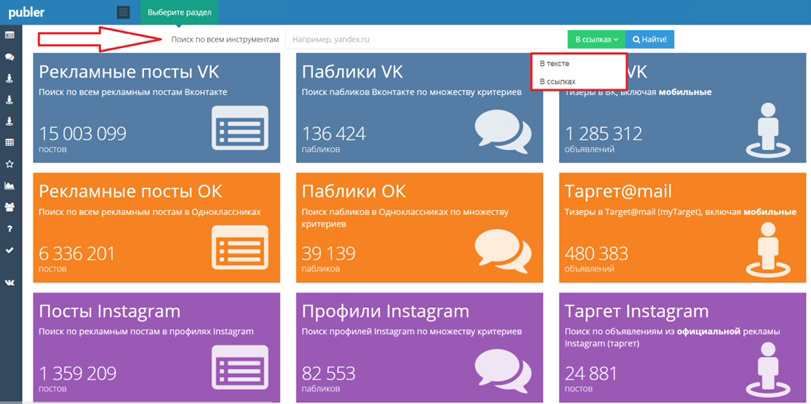Click the 1 359 209 posts count

(78, 373)
